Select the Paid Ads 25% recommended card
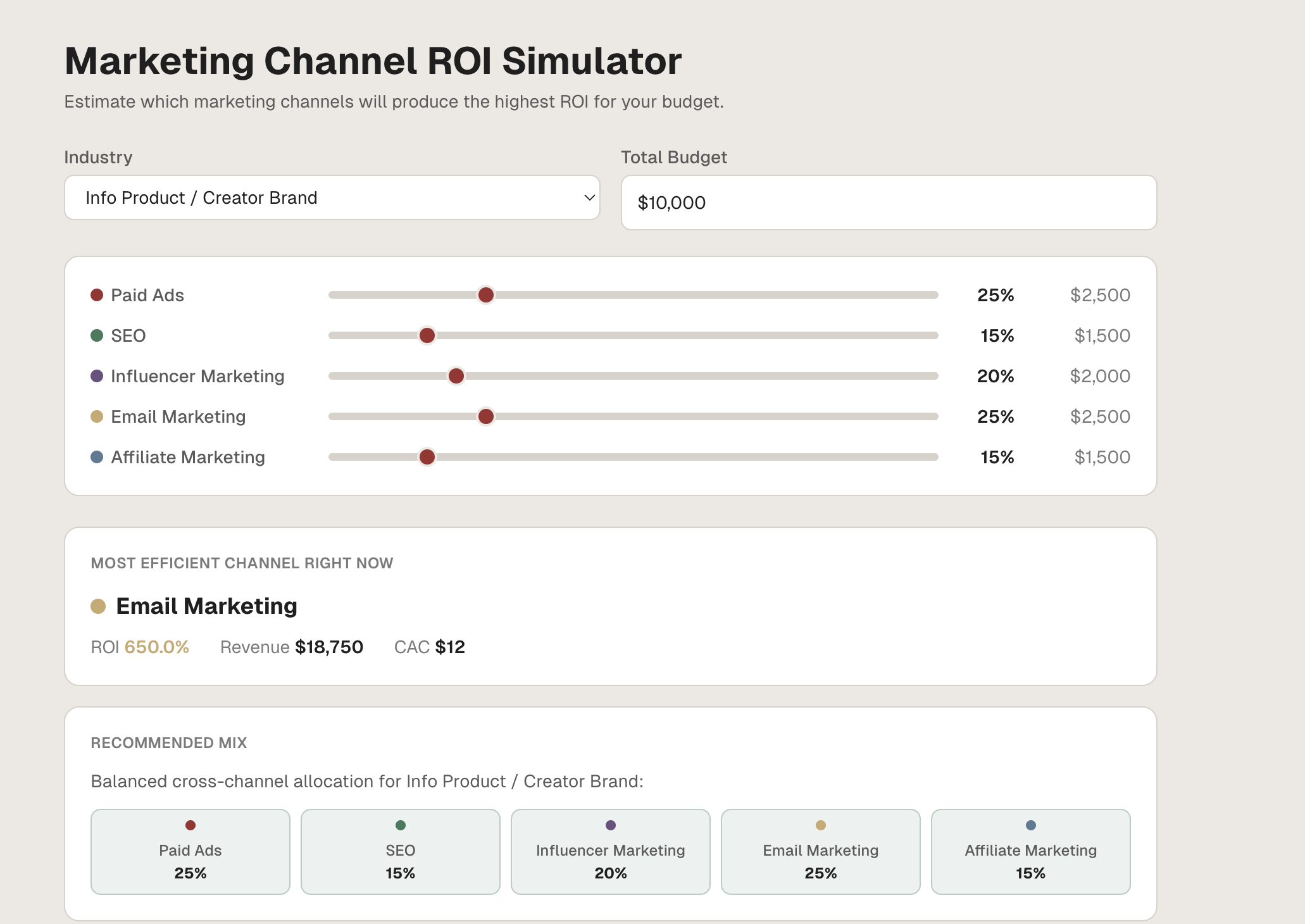Viewport: 1305px width, 924px height. click(190, 851)
